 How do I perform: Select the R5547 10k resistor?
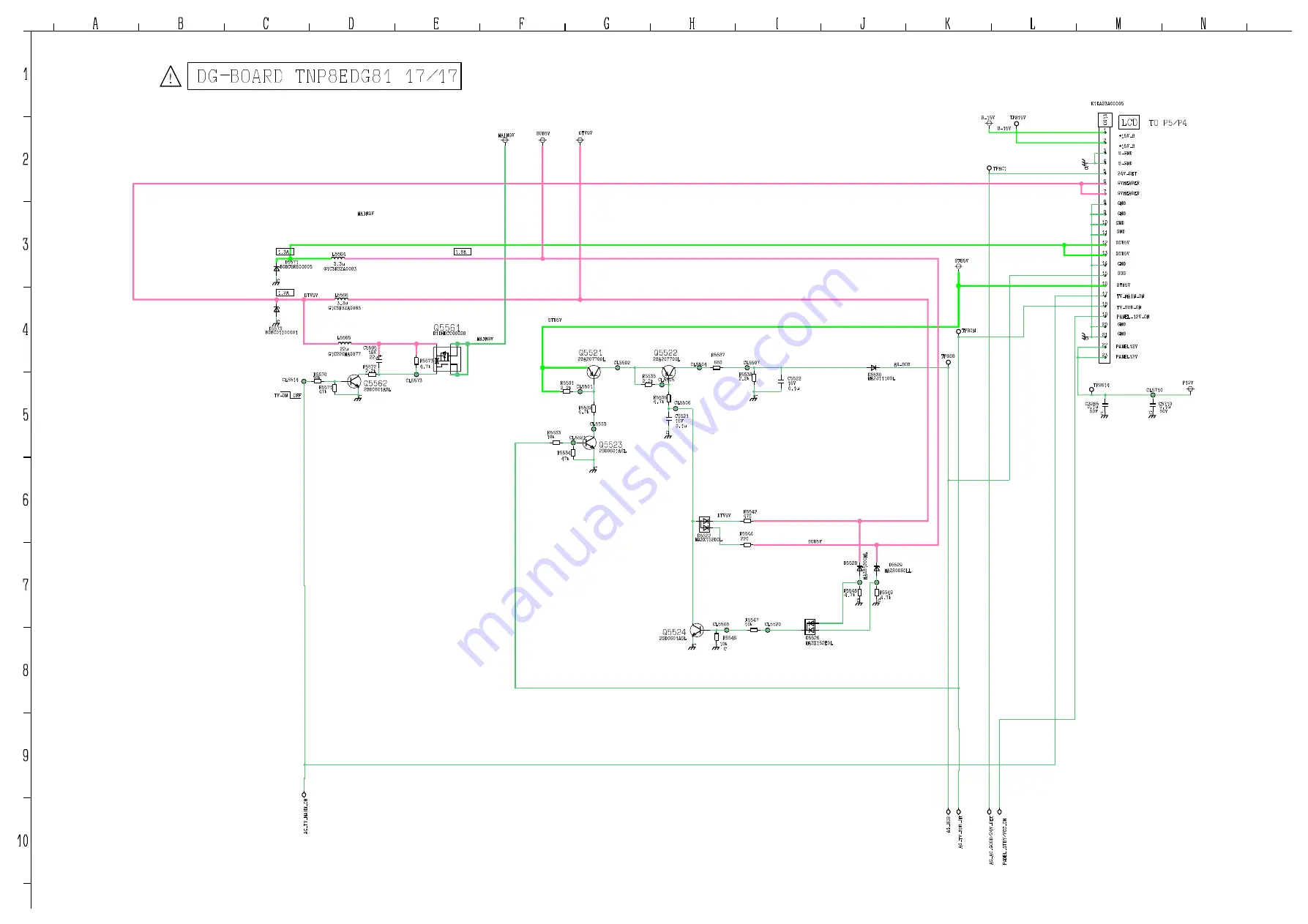click(x=754, y=630)
